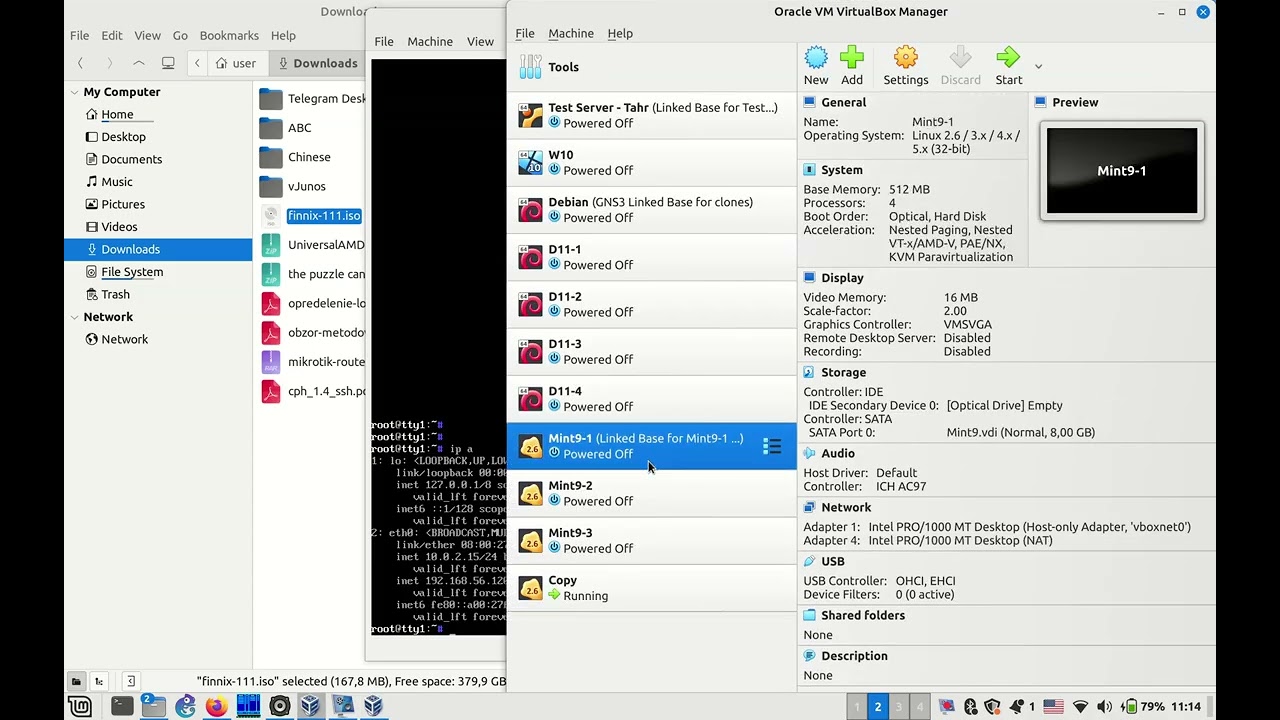Select the Test Server - Tahr VM
1280x720 pixels.
tap(652, 115)
